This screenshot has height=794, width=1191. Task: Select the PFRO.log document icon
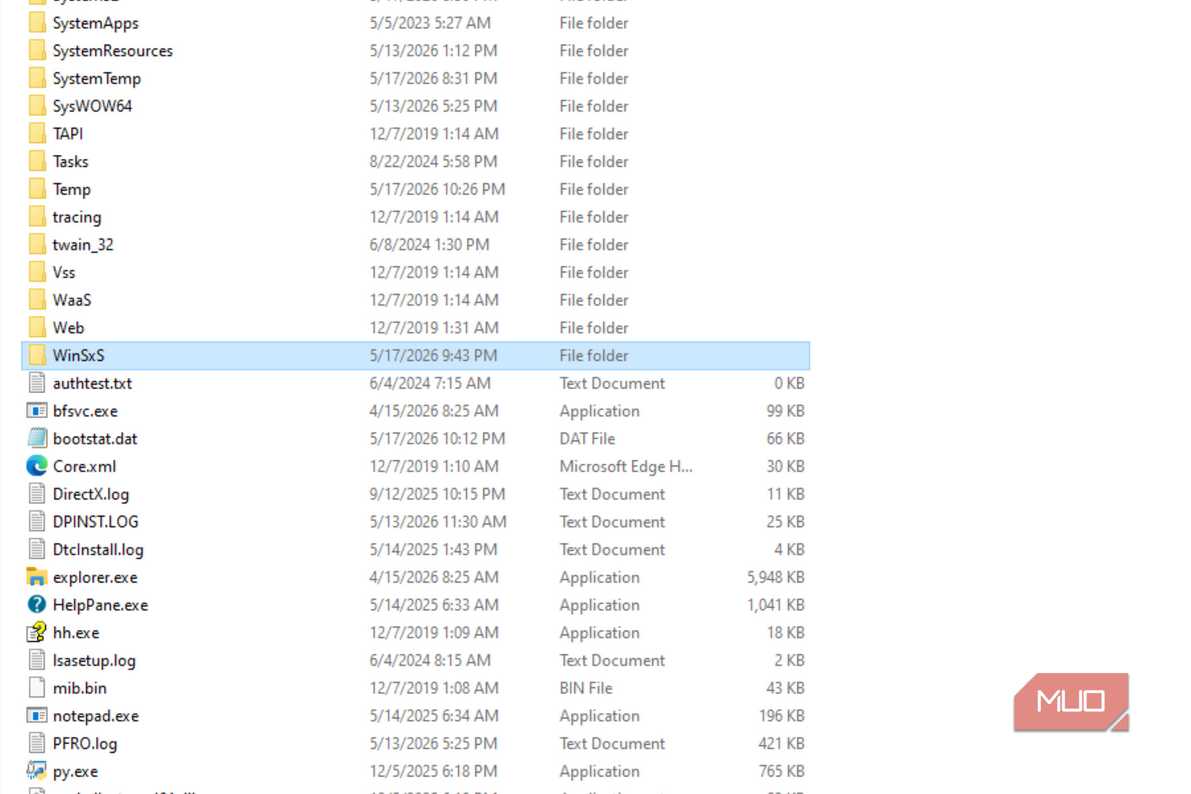[x=36, y=743]
